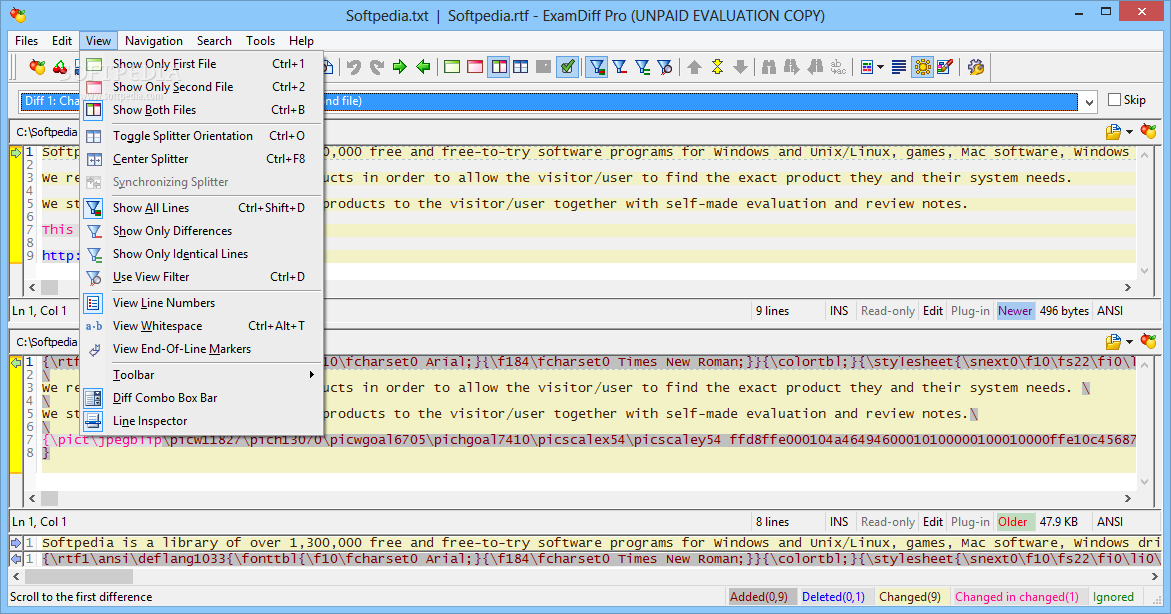
Task: Click yellow diff arrow marker at first pane line 1
Action: coord(16,152)
